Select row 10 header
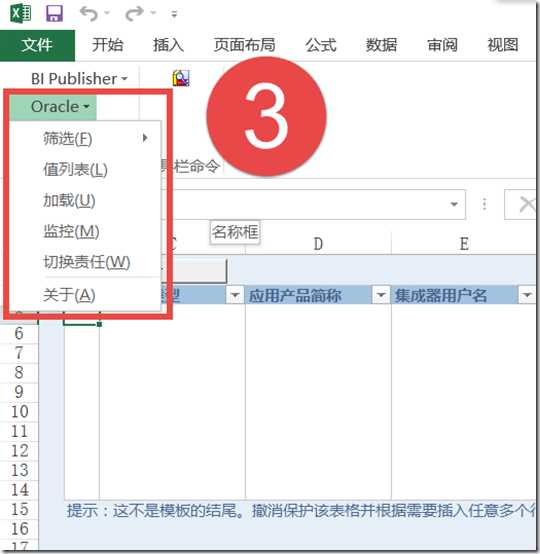 pyautogui.click(x=19, y=412)
